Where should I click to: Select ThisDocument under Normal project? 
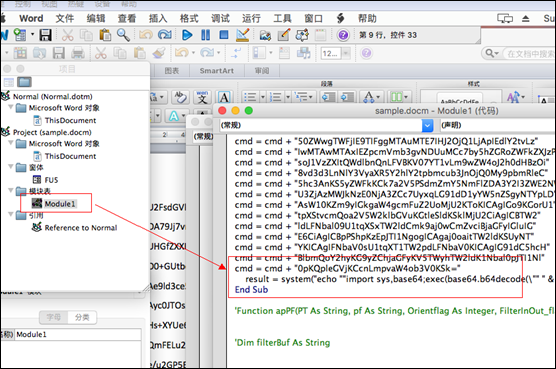pos(70,121)
